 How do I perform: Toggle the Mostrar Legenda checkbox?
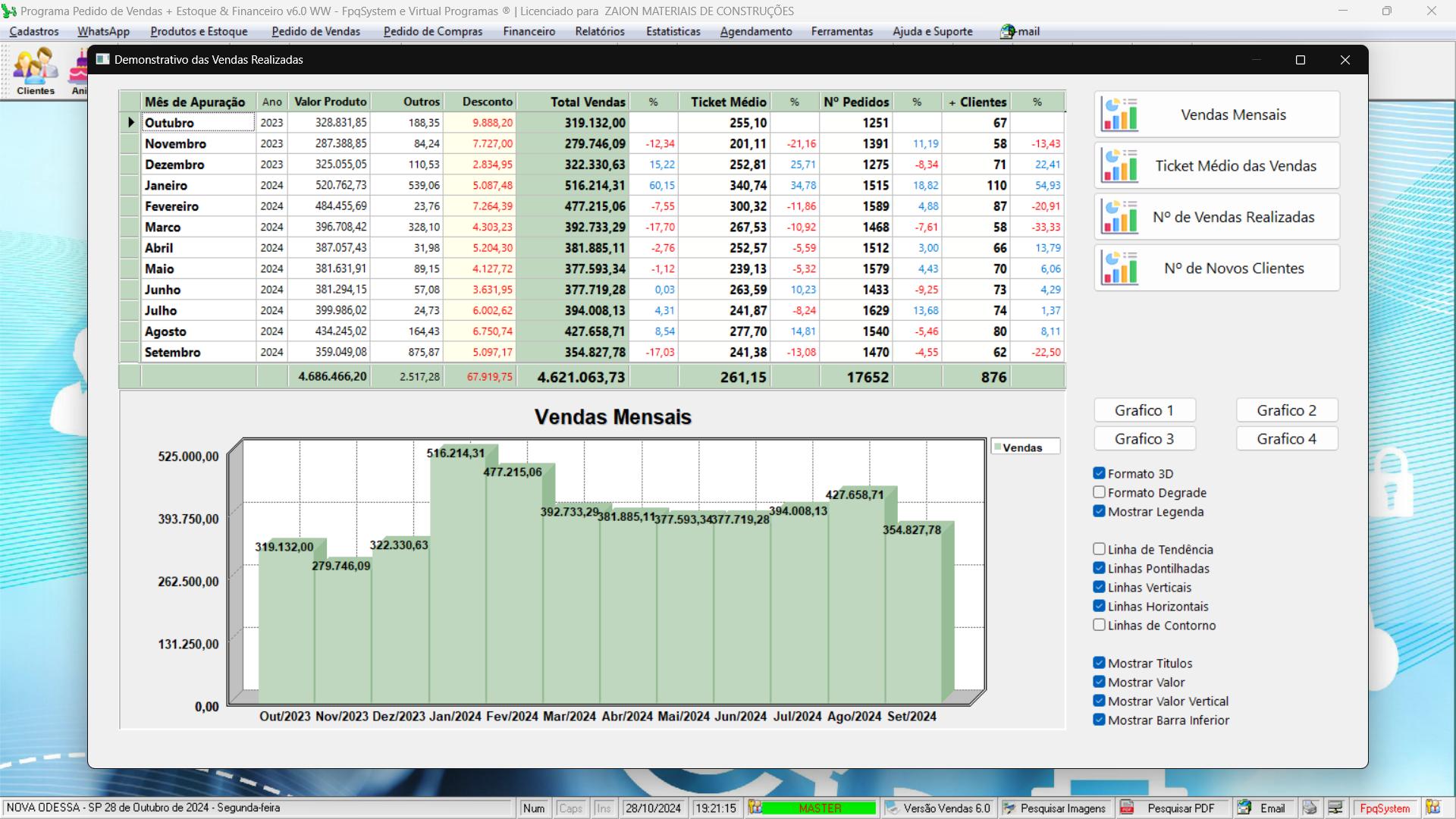coord(1099,511)
